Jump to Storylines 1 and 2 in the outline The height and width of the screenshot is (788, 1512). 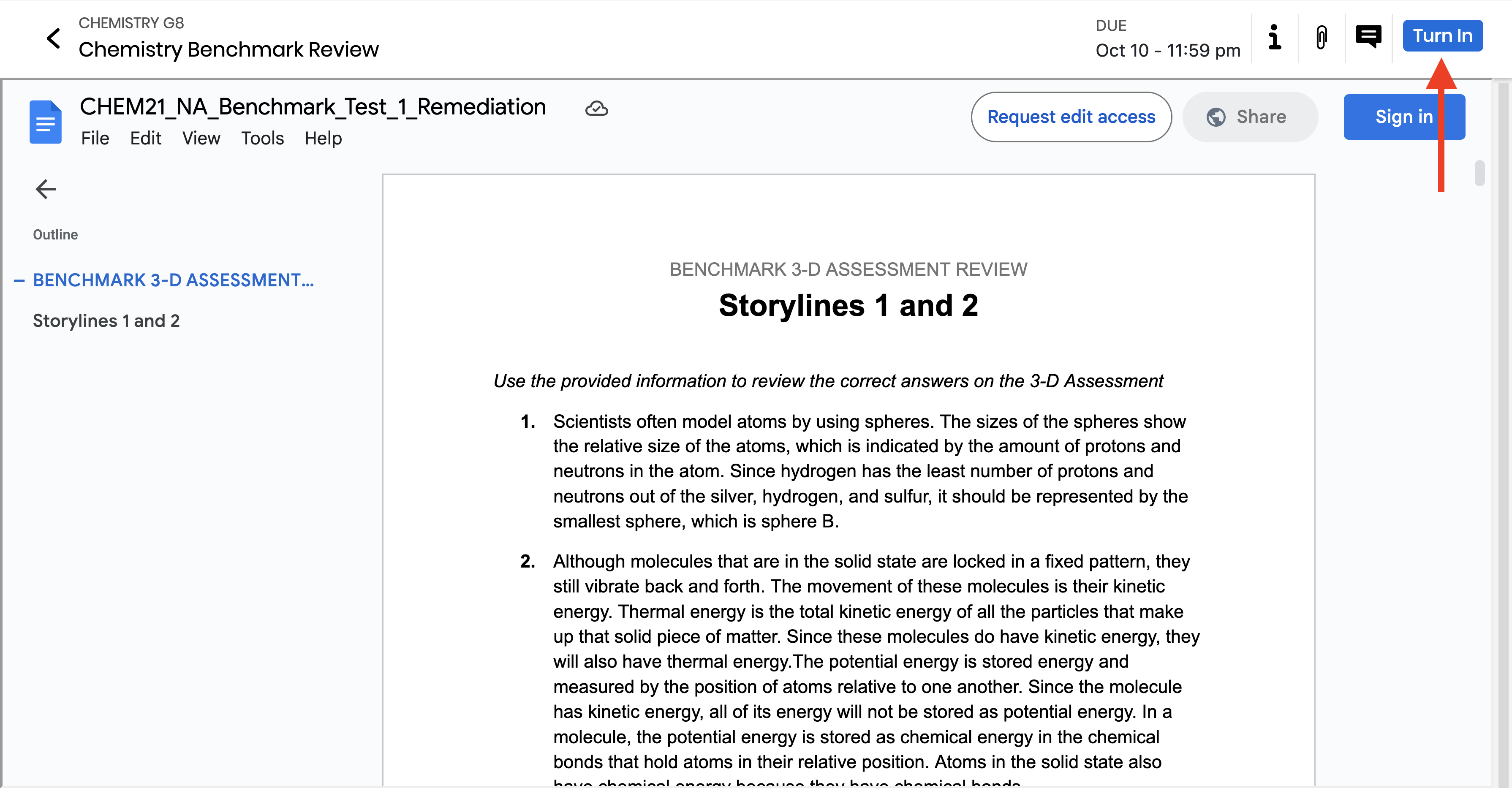(106, 321)
